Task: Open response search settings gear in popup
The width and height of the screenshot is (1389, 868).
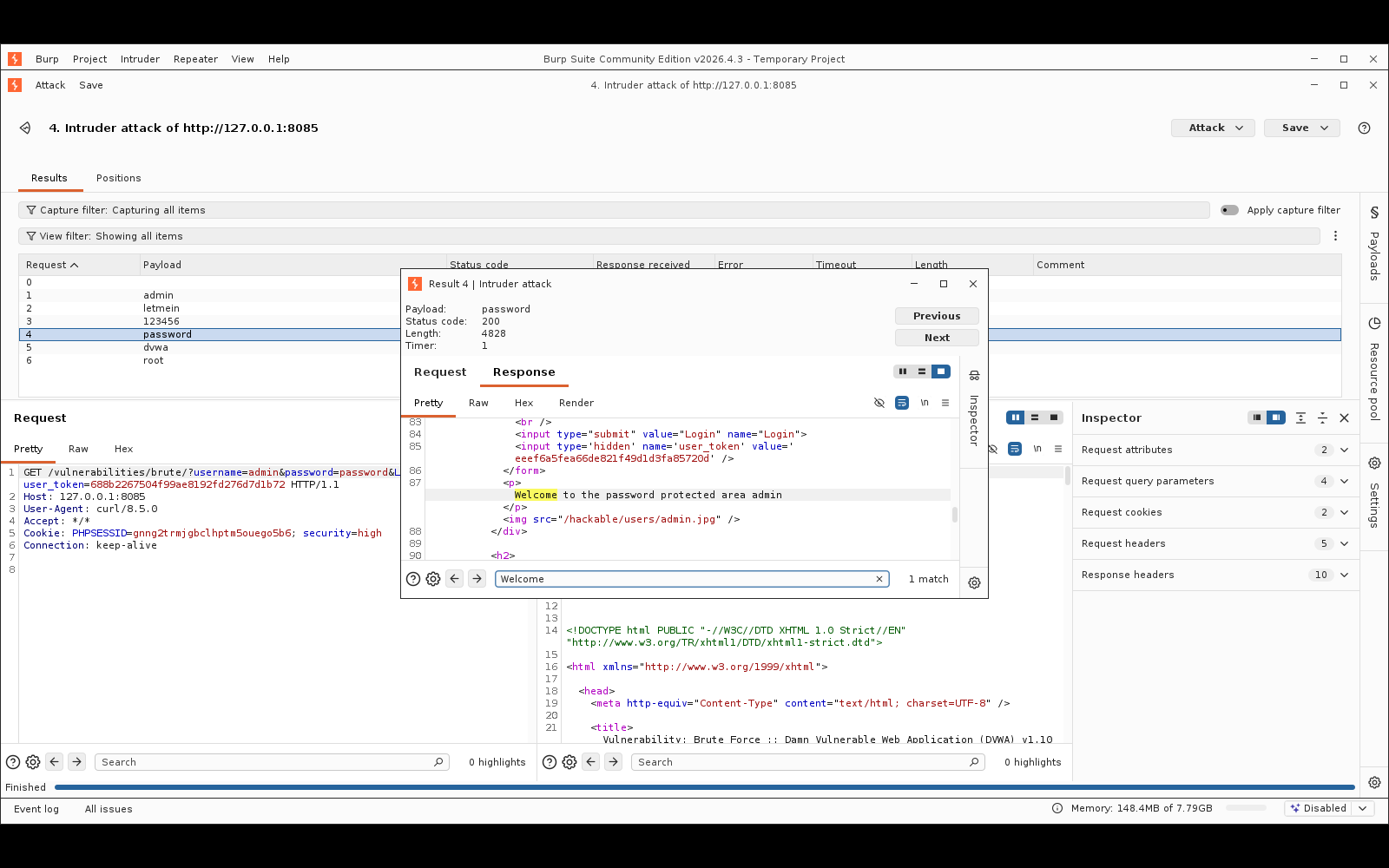Action: pos(433,579)
